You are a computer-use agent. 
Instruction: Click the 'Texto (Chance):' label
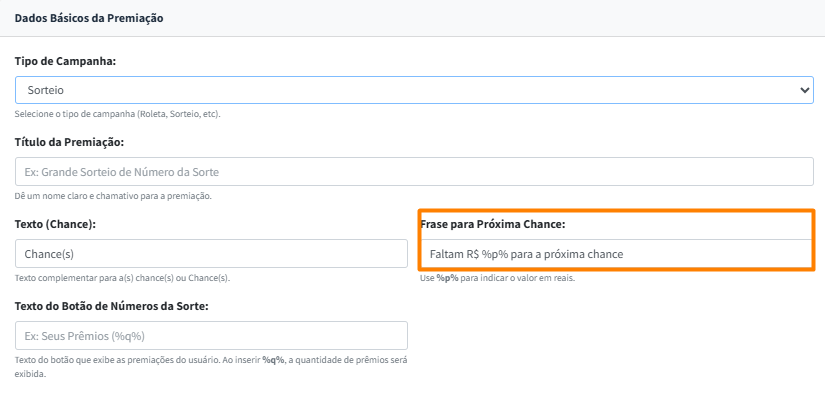point(55,224)
